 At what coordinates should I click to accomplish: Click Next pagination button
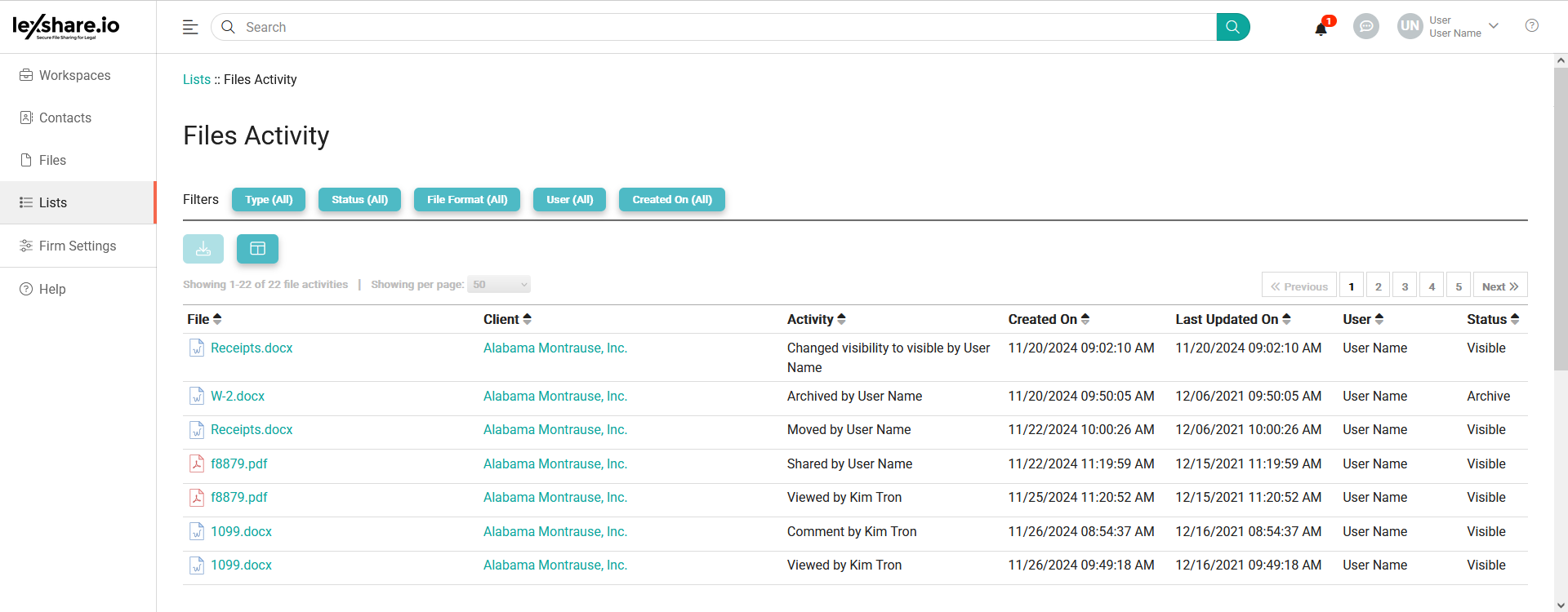pos(1499,286)
